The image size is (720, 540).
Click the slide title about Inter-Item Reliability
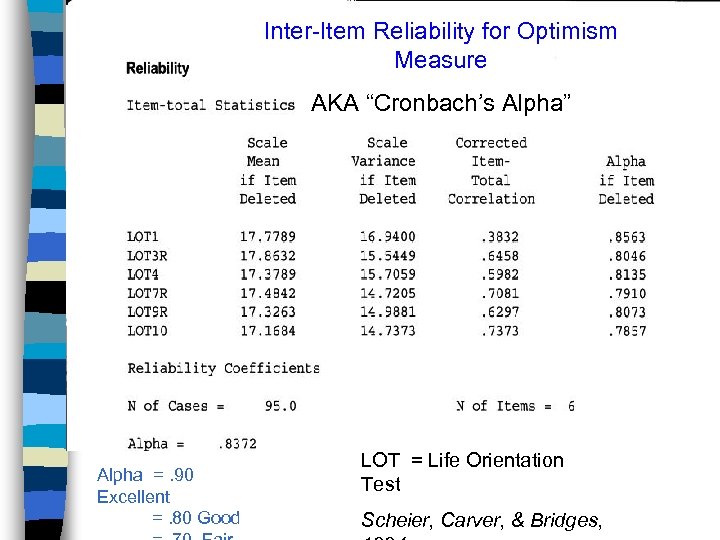440,45
